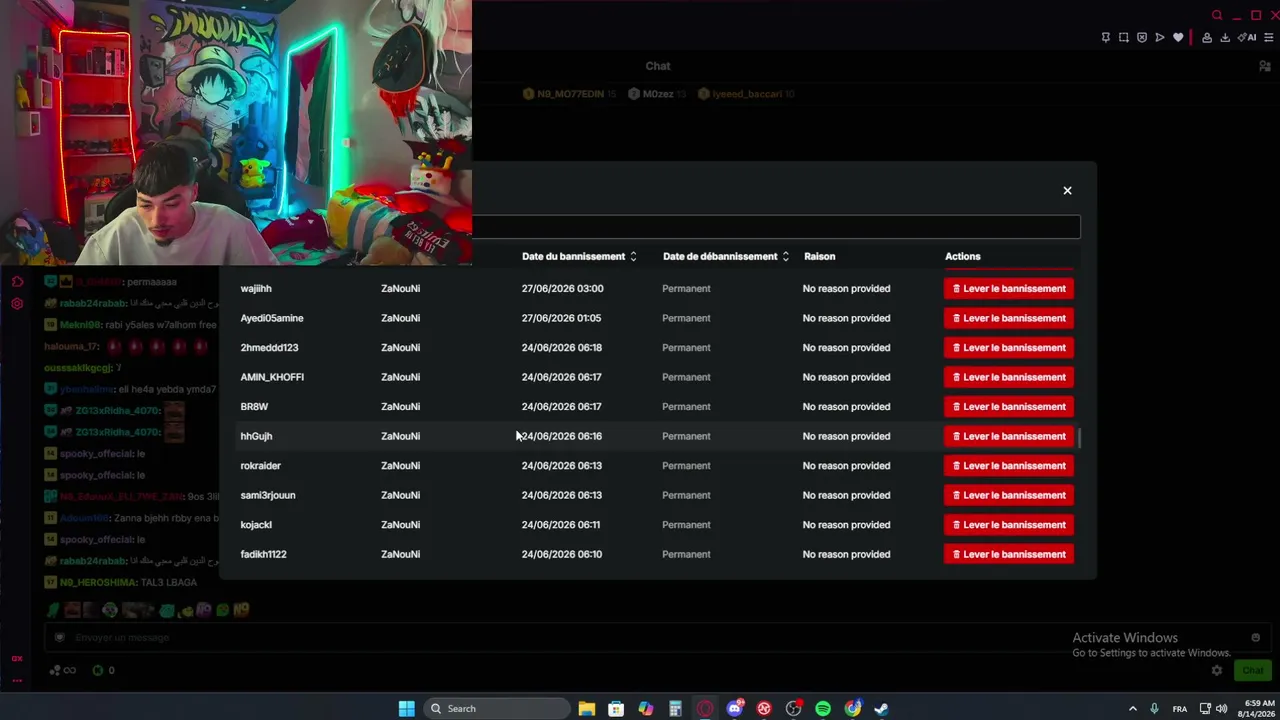Open sidebar GX corner icon
Image resolution: width=1280 pixels, height=720 pixels.
pyautogui.click(x=17, y=658)
